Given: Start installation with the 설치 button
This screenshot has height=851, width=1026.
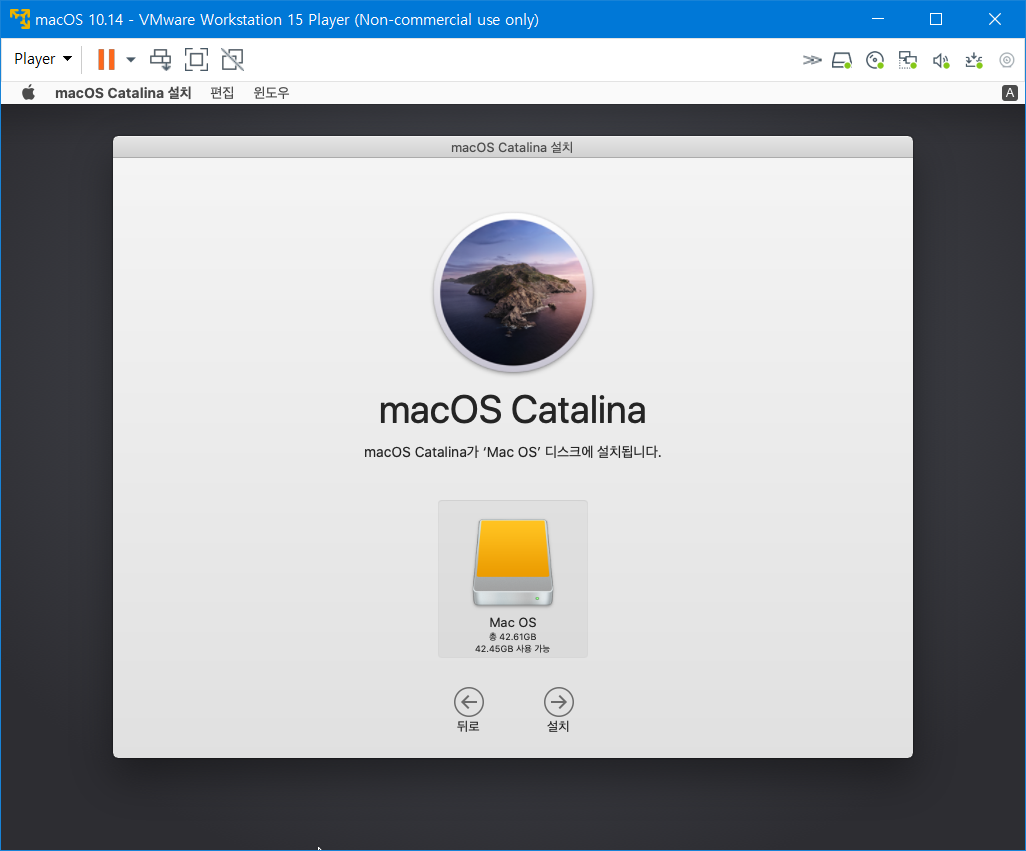Looking at the screenshot, I should coord(559,710).
